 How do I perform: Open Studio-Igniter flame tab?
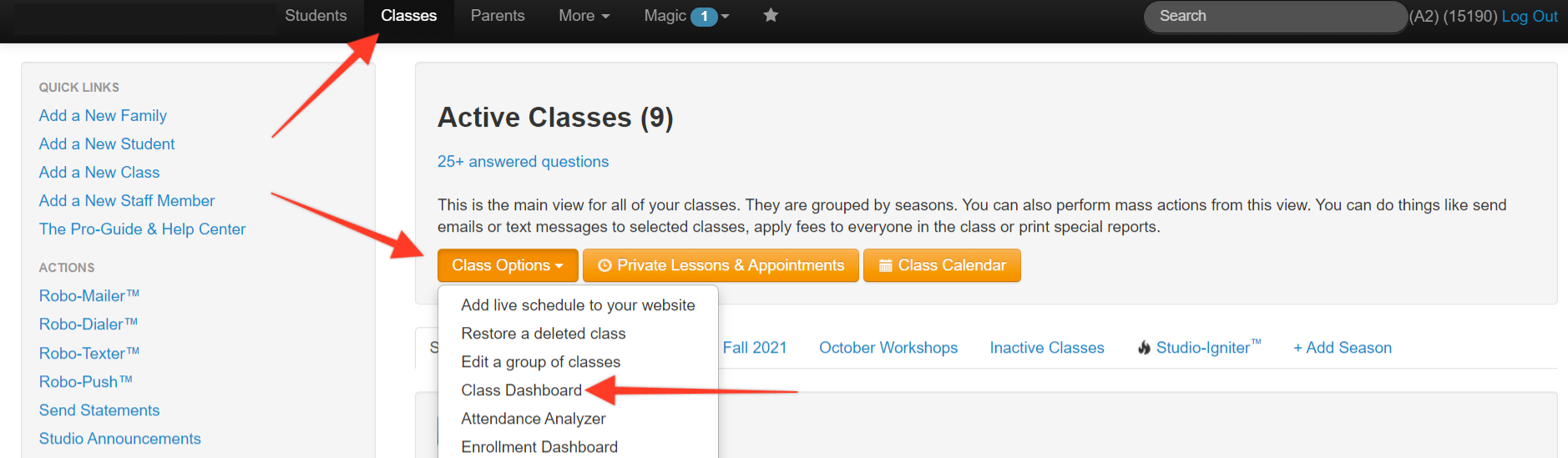[x=1199, y=348]
